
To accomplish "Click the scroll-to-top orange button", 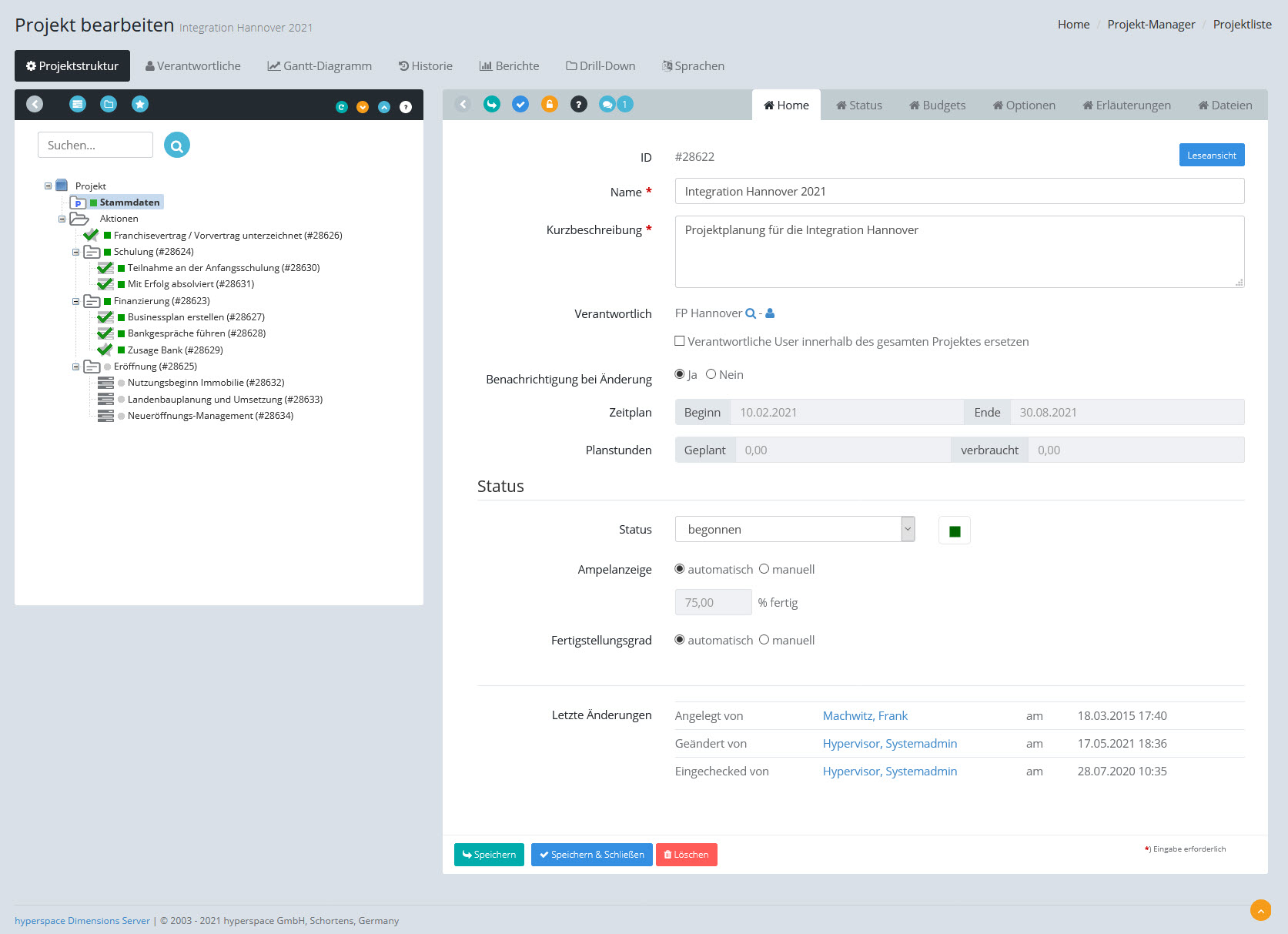I will pyautogui.click(x=1260, y=910).
